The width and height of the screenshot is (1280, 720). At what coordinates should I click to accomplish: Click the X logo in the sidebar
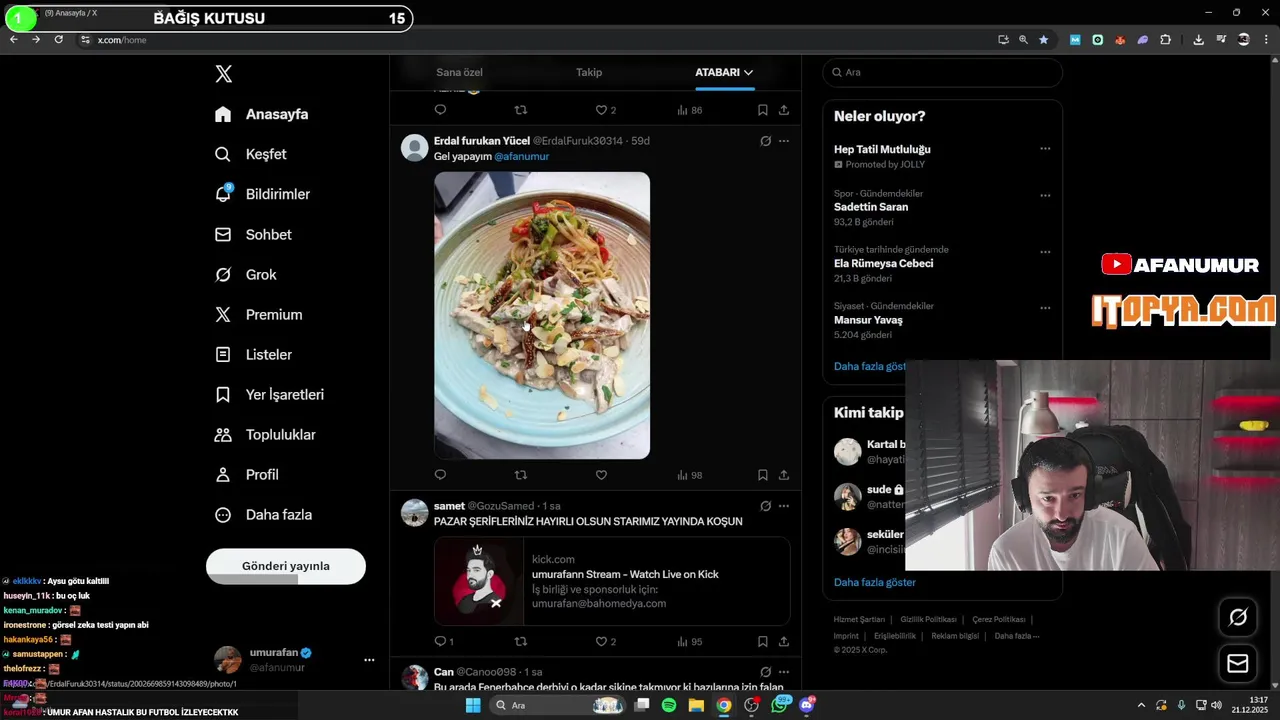224,74
